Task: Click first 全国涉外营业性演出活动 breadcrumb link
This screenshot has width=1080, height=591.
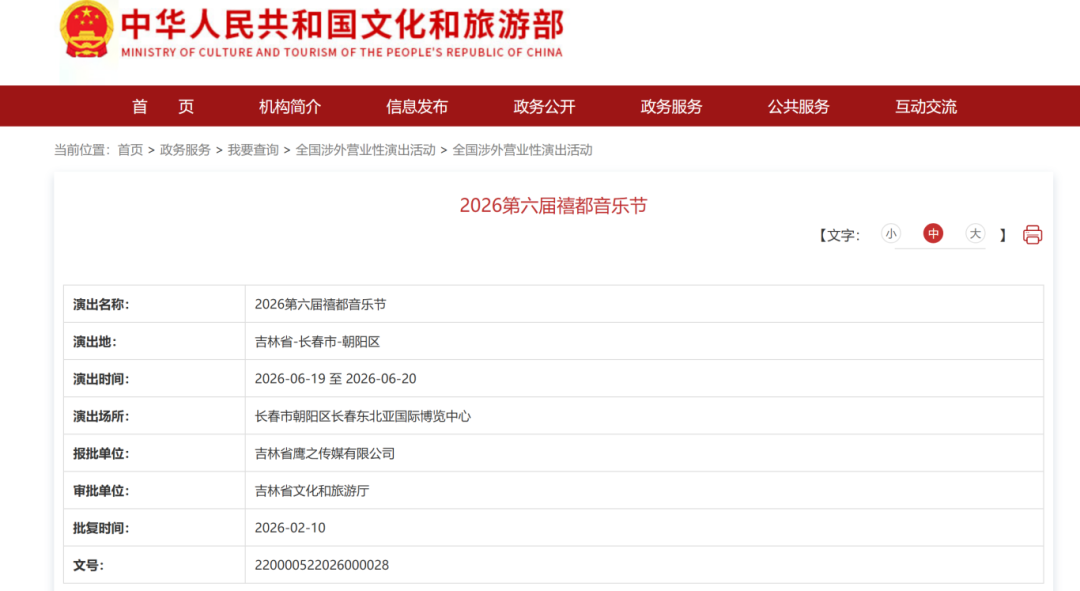Action: [365, 150]
